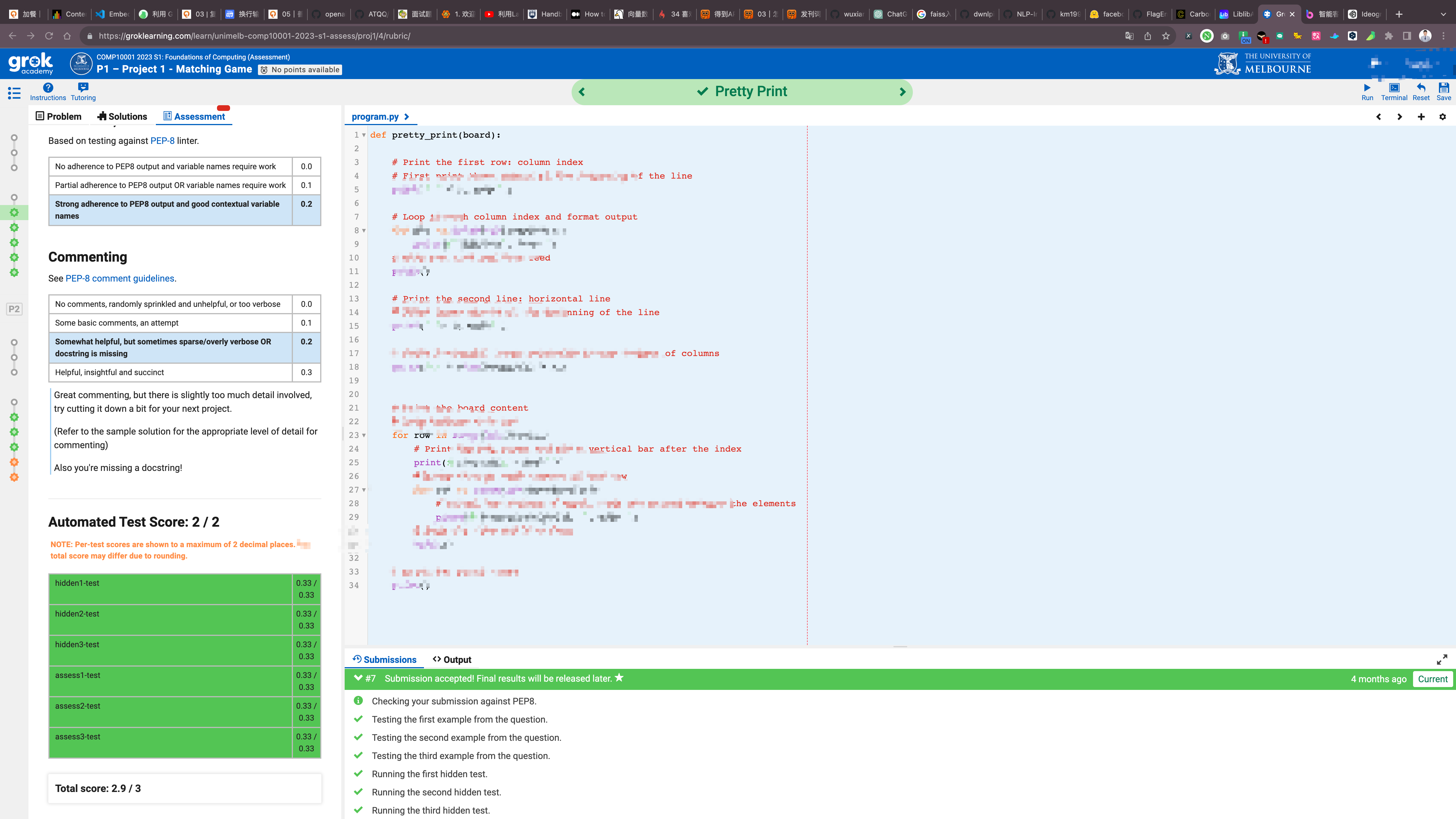1456x819 pixels.
Task: Switch to the Problem tab
Action: pos(59,116)
